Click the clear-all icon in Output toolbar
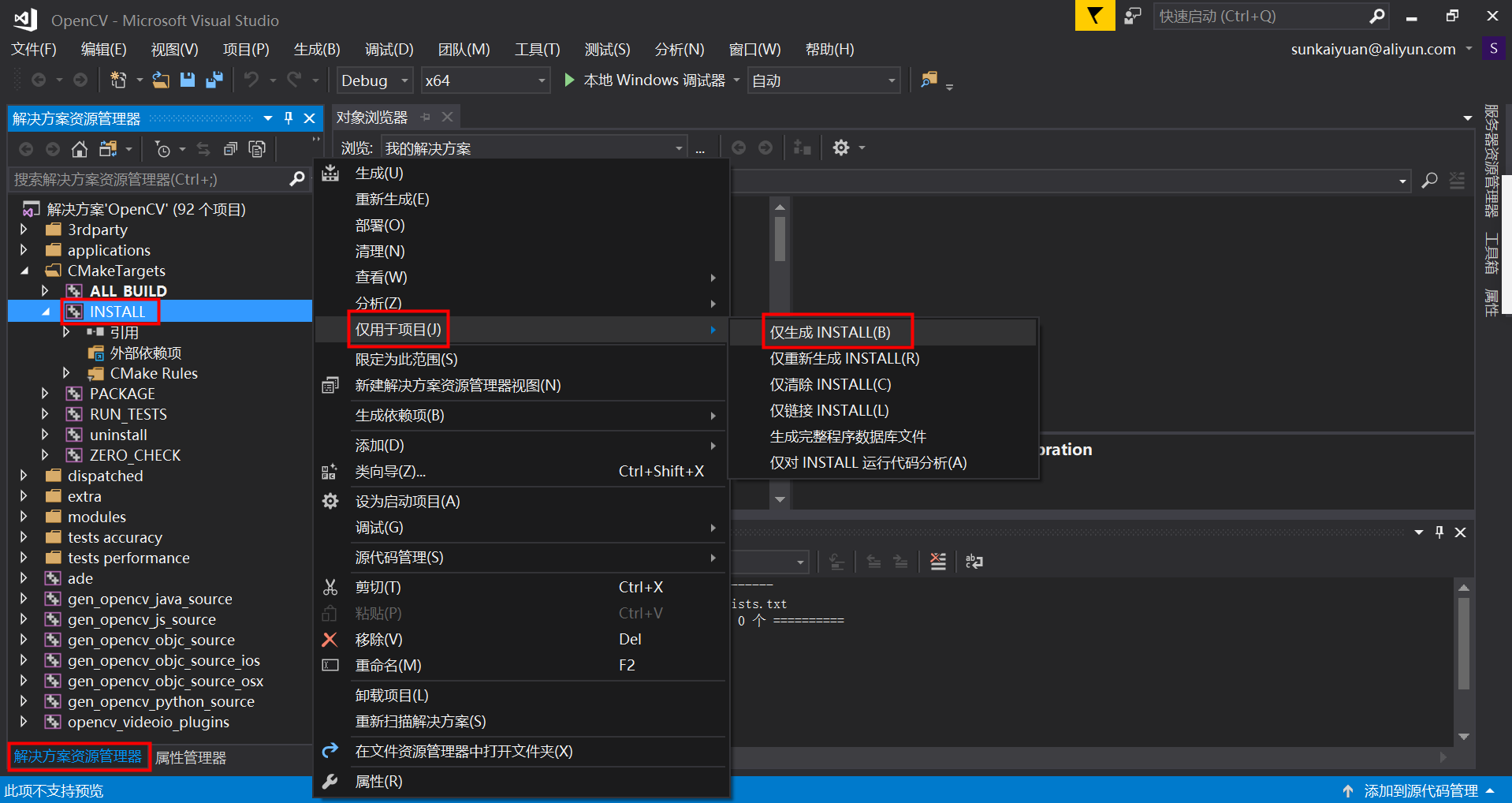The width and height of the screenshot is (1512, 803). (938, 561)
